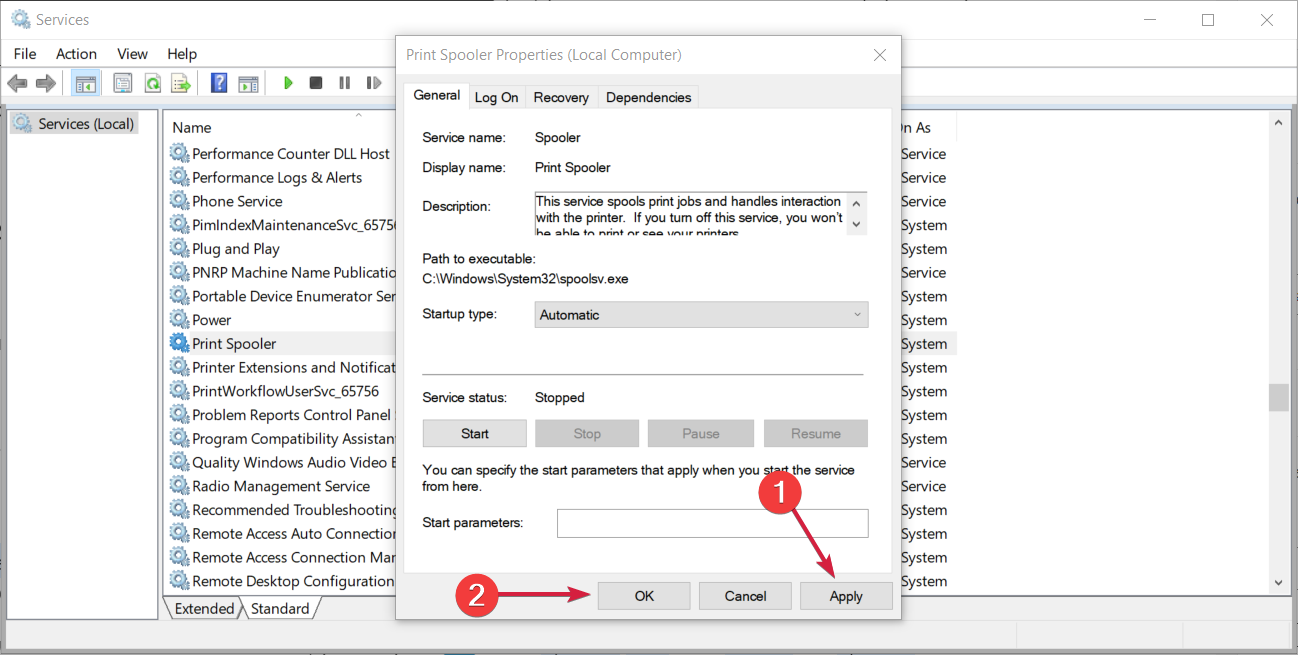Screen dimensions: 1298x655
Task: Select the Remote Access Auto Connection service name
Action: coord(295,534)
